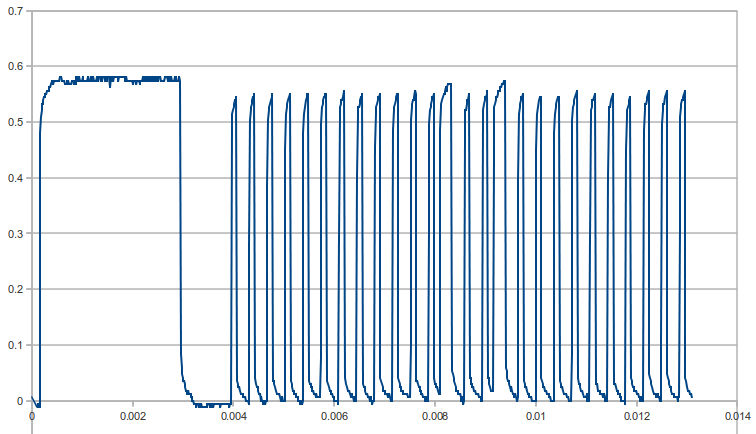Click the 0.2 label on the vertical axis
Viewport: 756px width, 434px height.
pos(14,290)
